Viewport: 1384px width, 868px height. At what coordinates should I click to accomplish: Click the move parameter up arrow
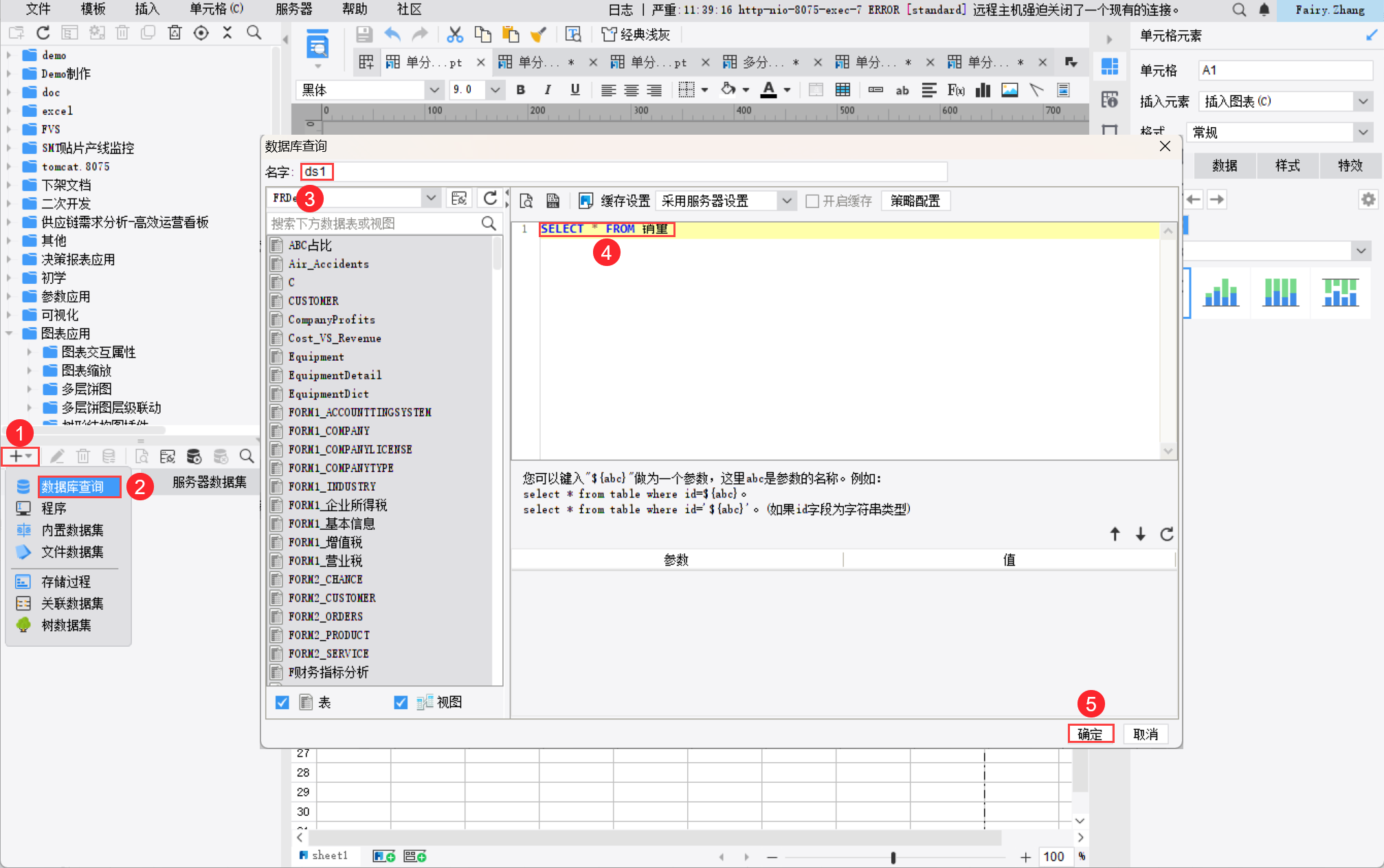(1115, 534)
